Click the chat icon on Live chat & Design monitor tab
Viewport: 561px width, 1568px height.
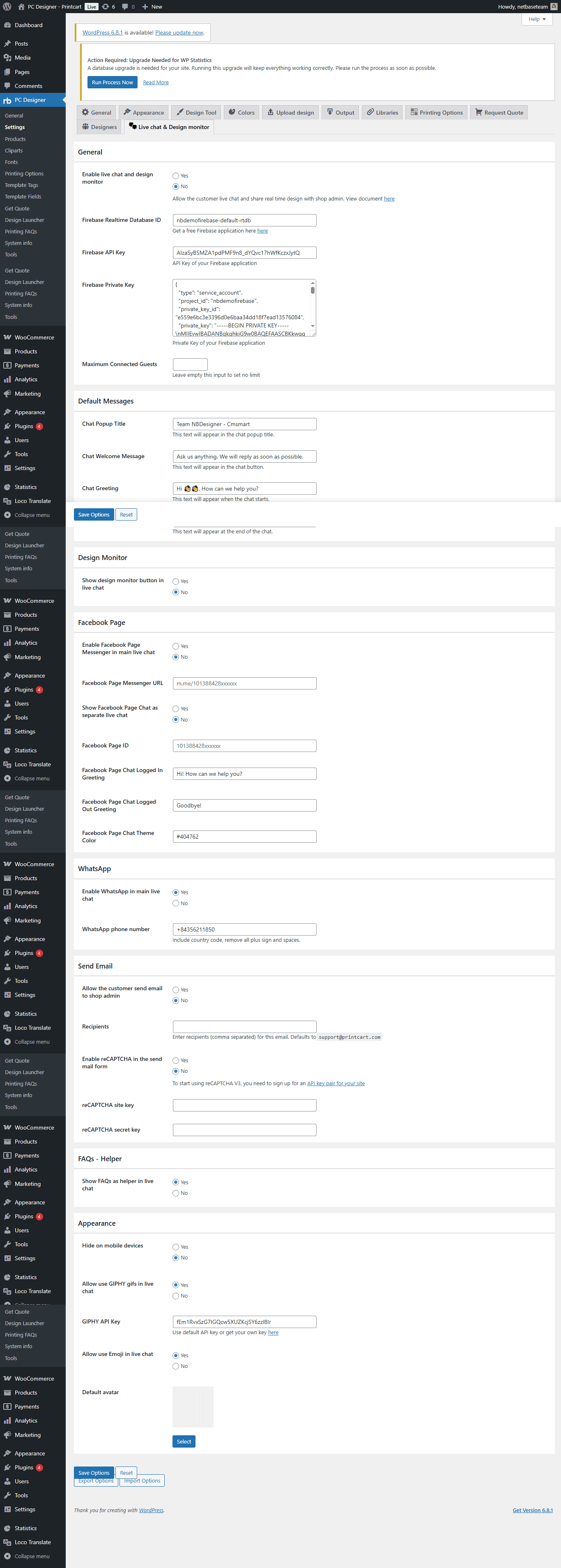coord(133,127)
